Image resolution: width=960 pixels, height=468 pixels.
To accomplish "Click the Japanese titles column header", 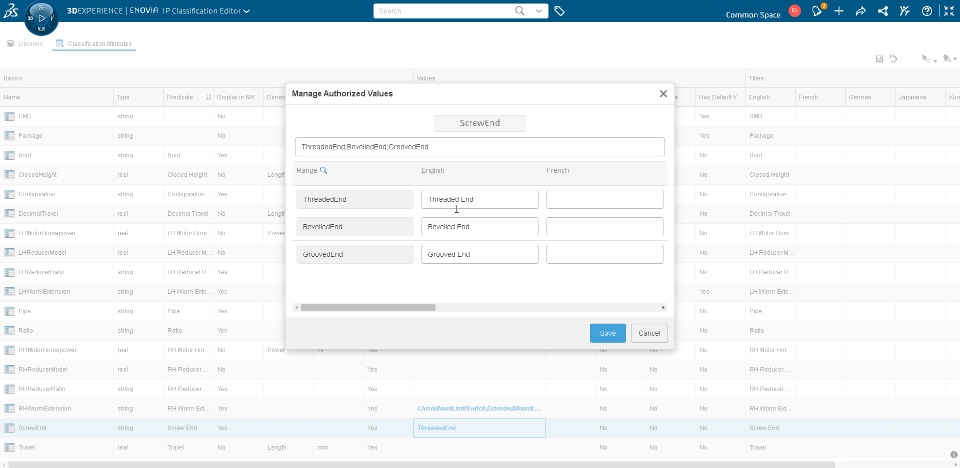I will (x=920, y=97).
